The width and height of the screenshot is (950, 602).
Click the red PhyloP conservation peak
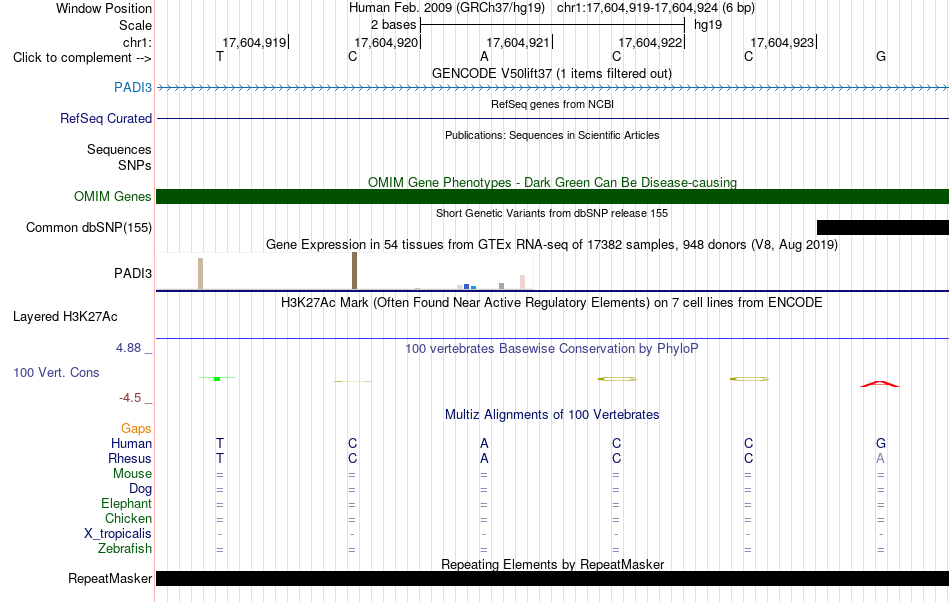click(x=880, y=384)
